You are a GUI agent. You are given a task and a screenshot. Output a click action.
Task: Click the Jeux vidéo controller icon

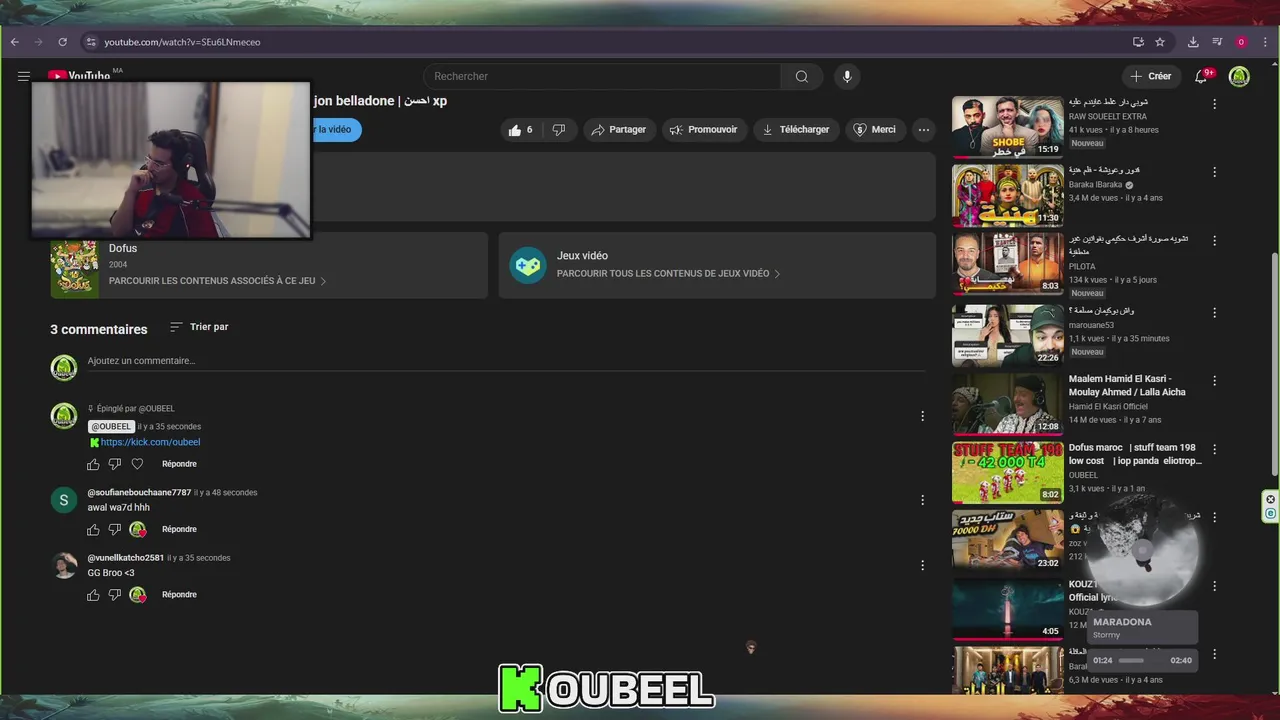click(x=528, y=265)
